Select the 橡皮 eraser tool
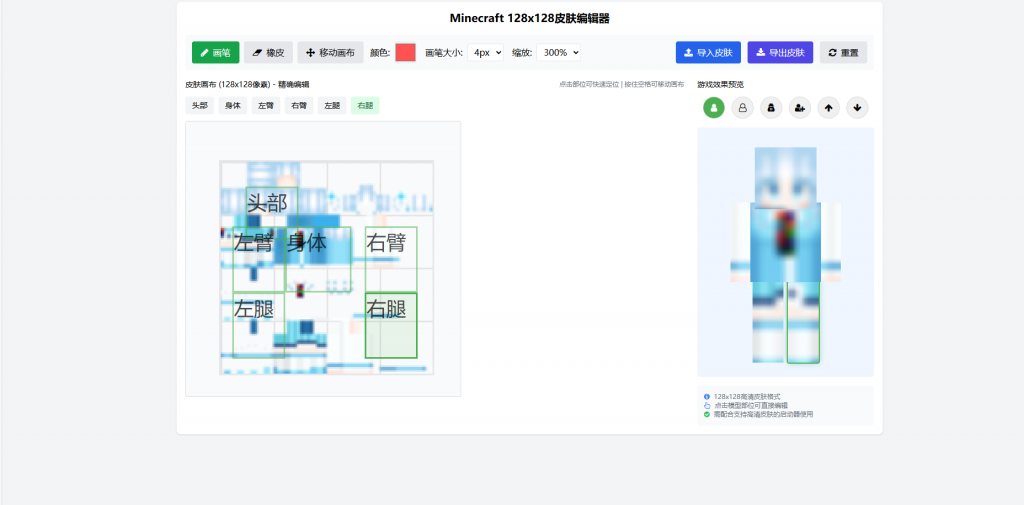The width and height of the screenshot is (1024, 505). [268, 52]
